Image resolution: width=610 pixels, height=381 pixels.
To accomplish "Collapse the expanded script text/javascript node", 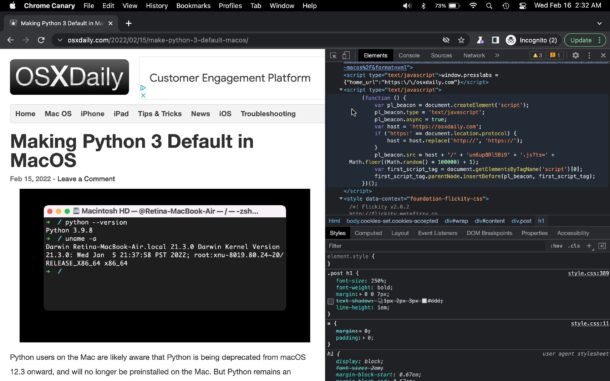I will pos(341,90).
